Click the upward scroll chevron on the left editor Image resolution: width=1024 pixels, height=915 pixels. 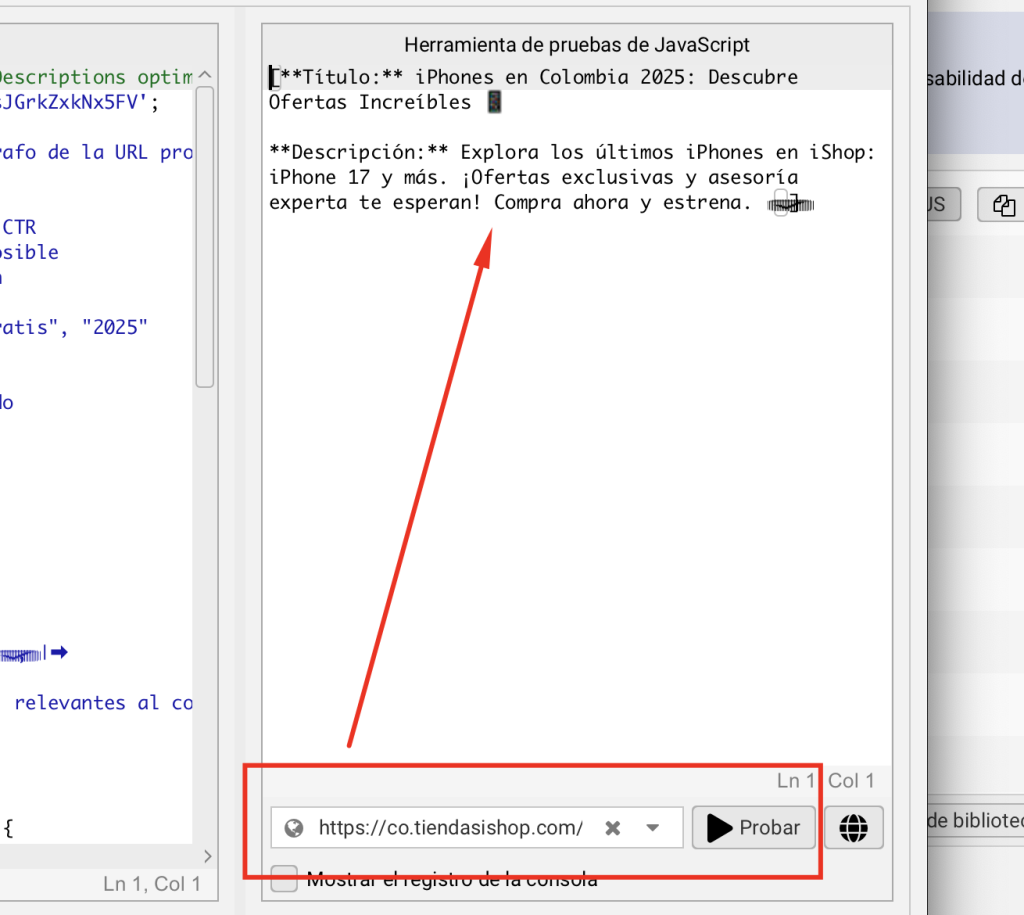[204, 74]
